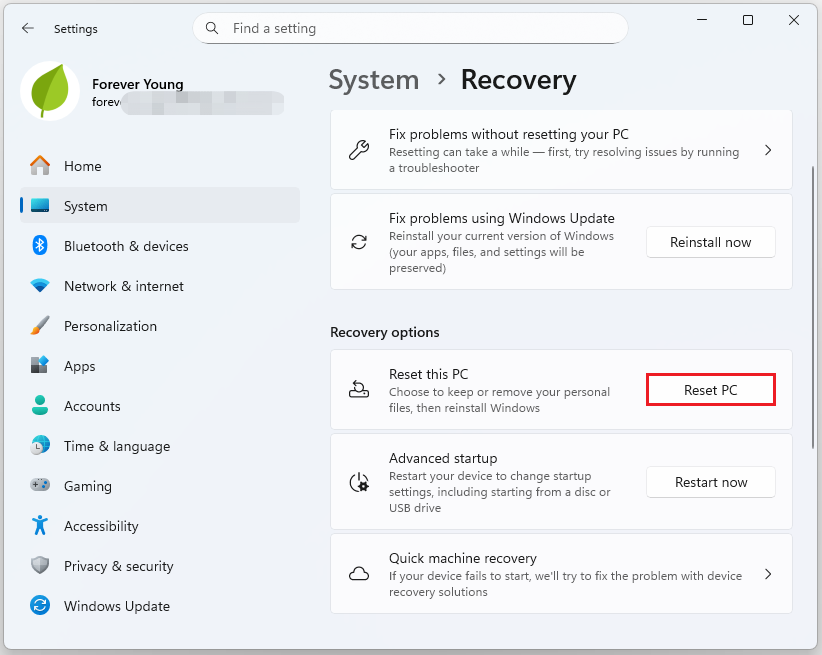Click the Gaming controller icon
Screen dimensions: 822x655
[40, 485]
